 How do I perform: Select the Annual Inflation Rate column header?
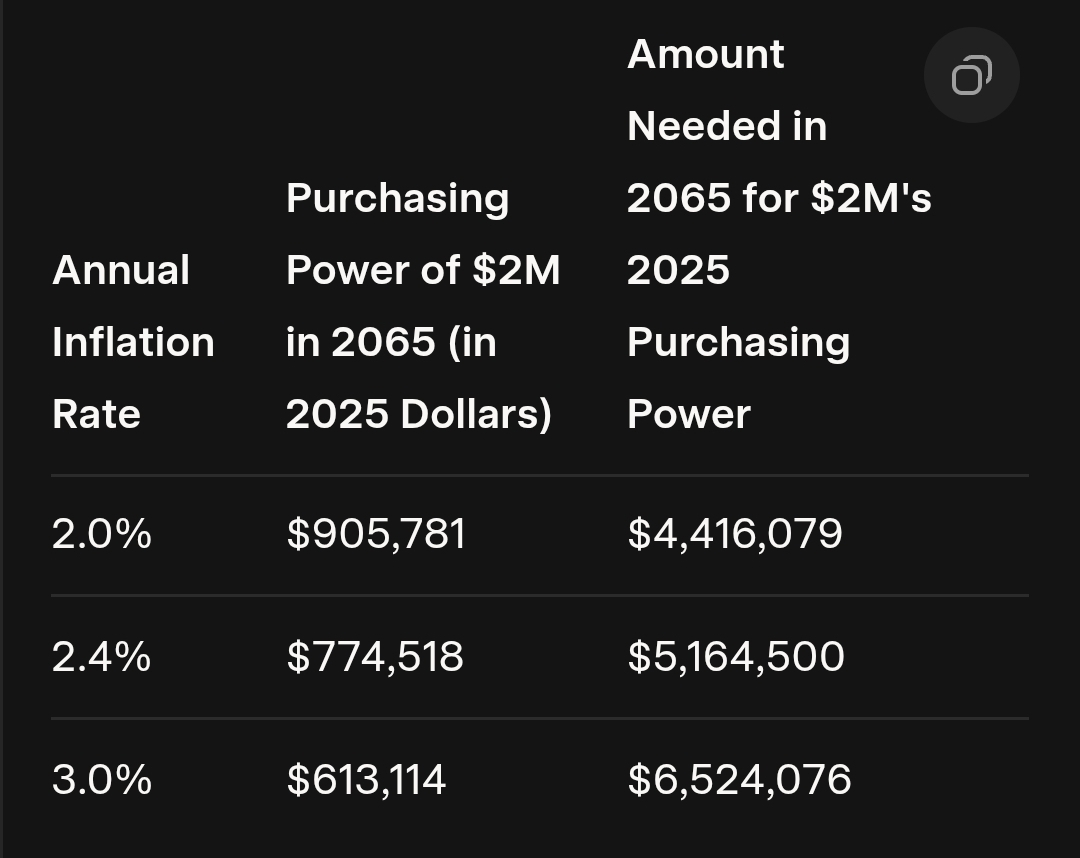(x=133, y=341)
